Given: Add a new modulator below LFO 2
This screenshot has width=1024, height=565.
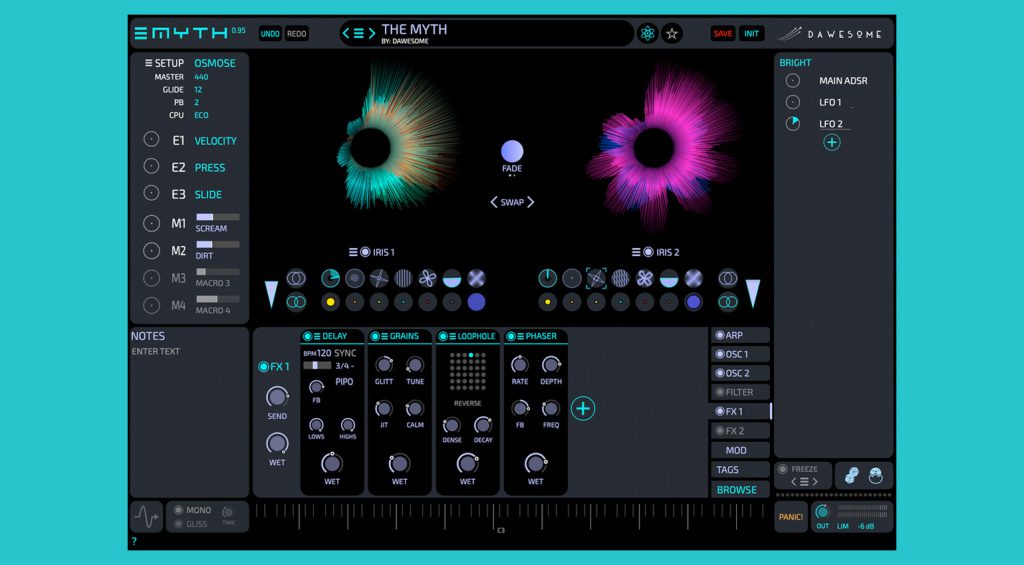Looking at the screenshot, I should click(x=831, y=143).
